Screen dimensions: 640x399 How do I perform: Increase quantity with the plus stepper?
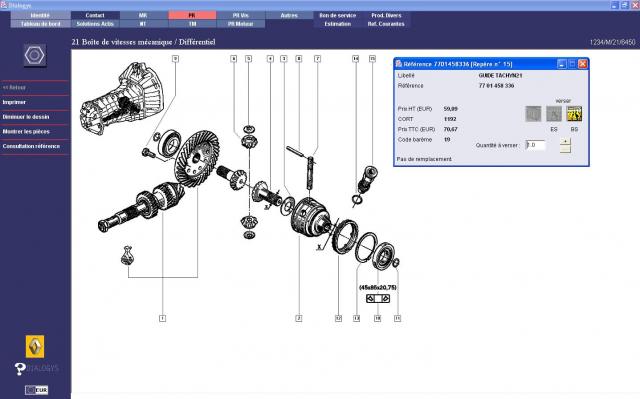[565, 142]
